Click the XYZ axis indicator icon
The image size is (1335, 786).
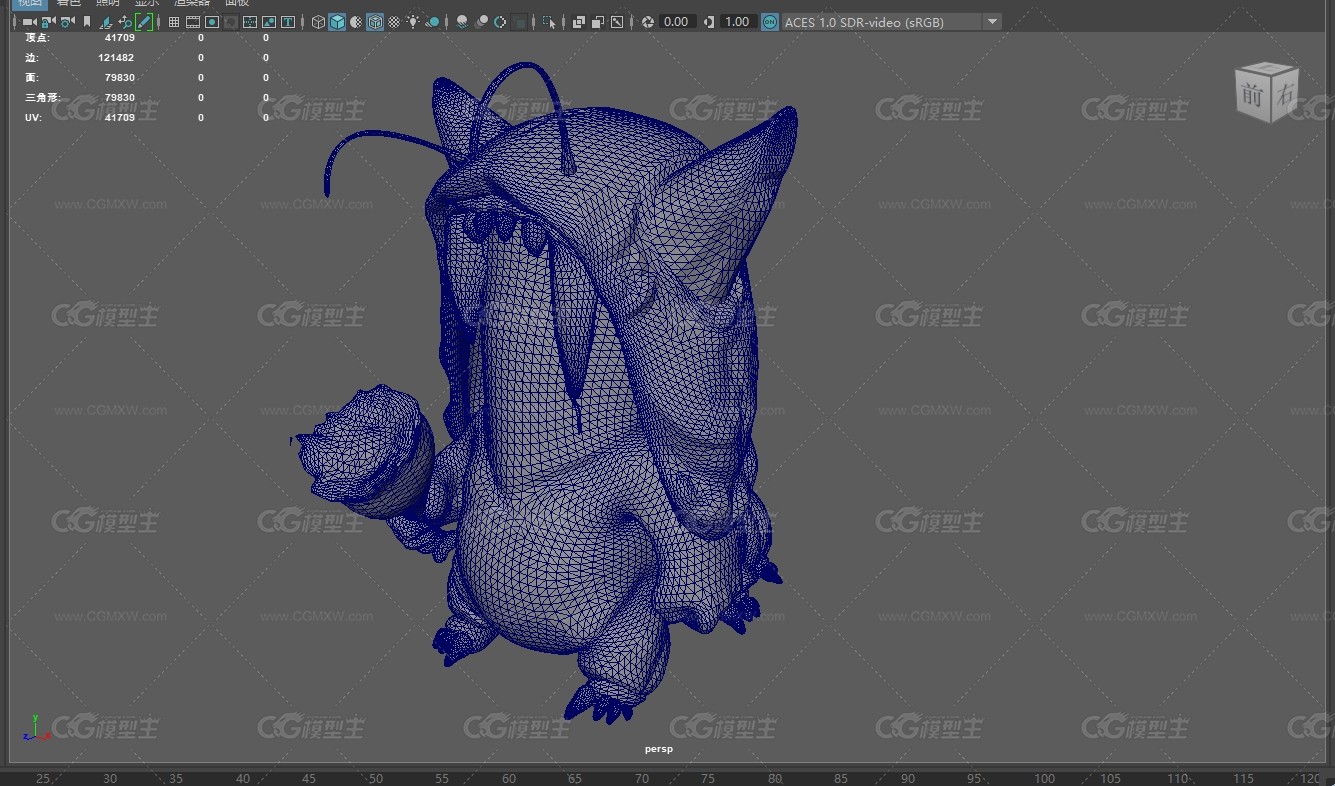38,727
